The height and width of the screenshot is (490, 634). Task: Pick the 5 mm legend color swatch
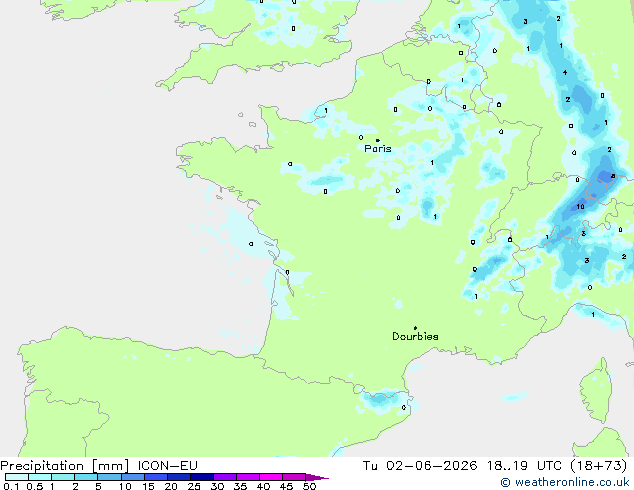109,477
